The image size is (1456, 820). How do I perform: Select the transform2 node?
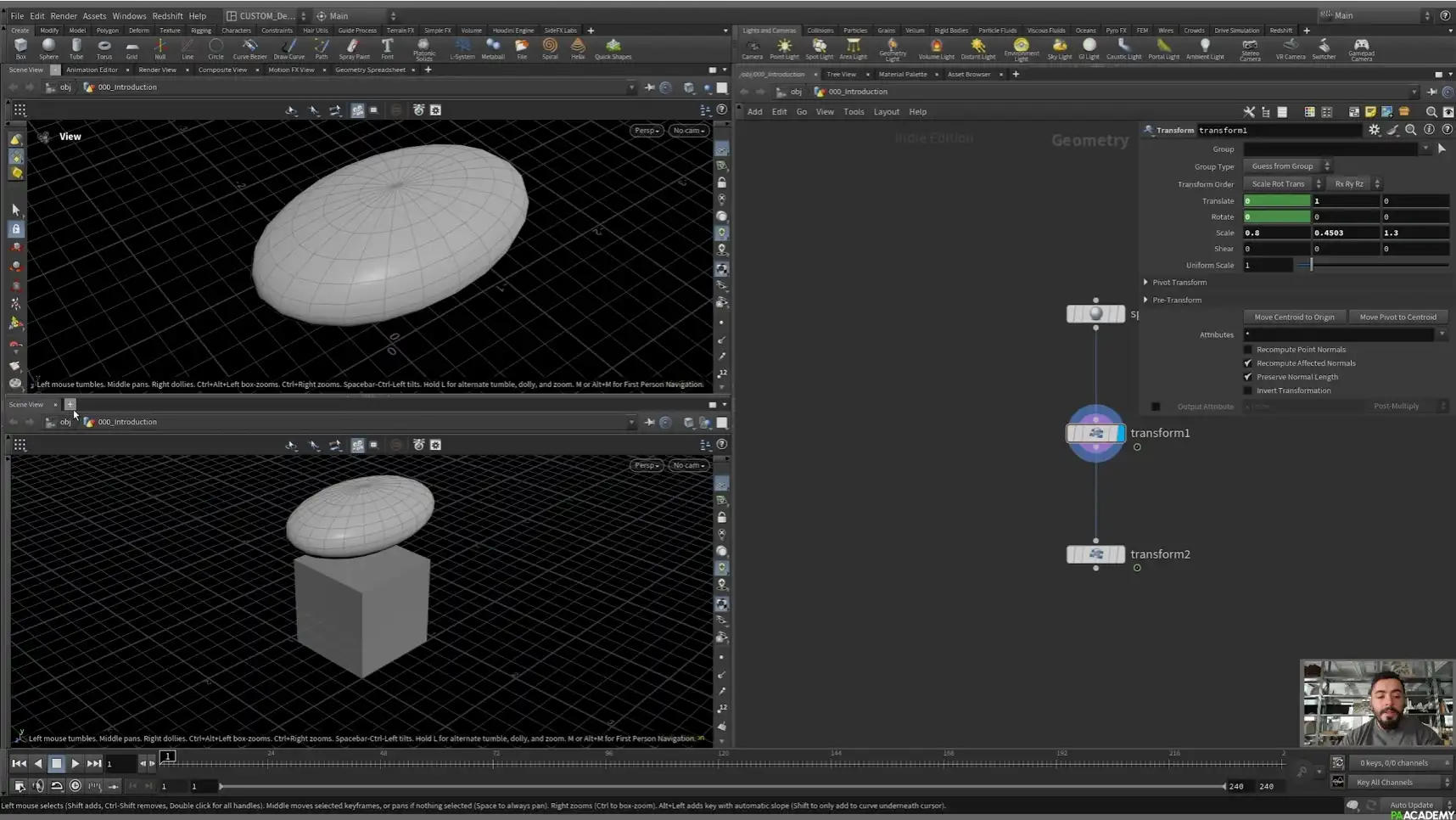coord(1095,553)
